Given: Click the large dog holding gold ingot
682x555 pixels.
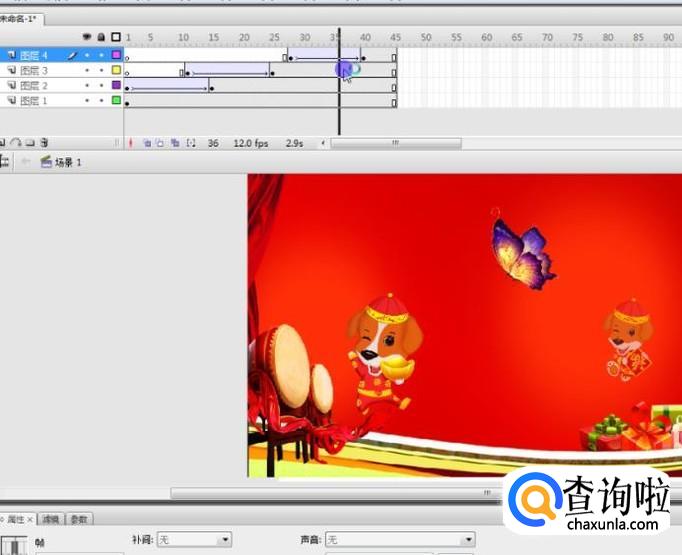Looking at the screenshot, I should 385,352.
